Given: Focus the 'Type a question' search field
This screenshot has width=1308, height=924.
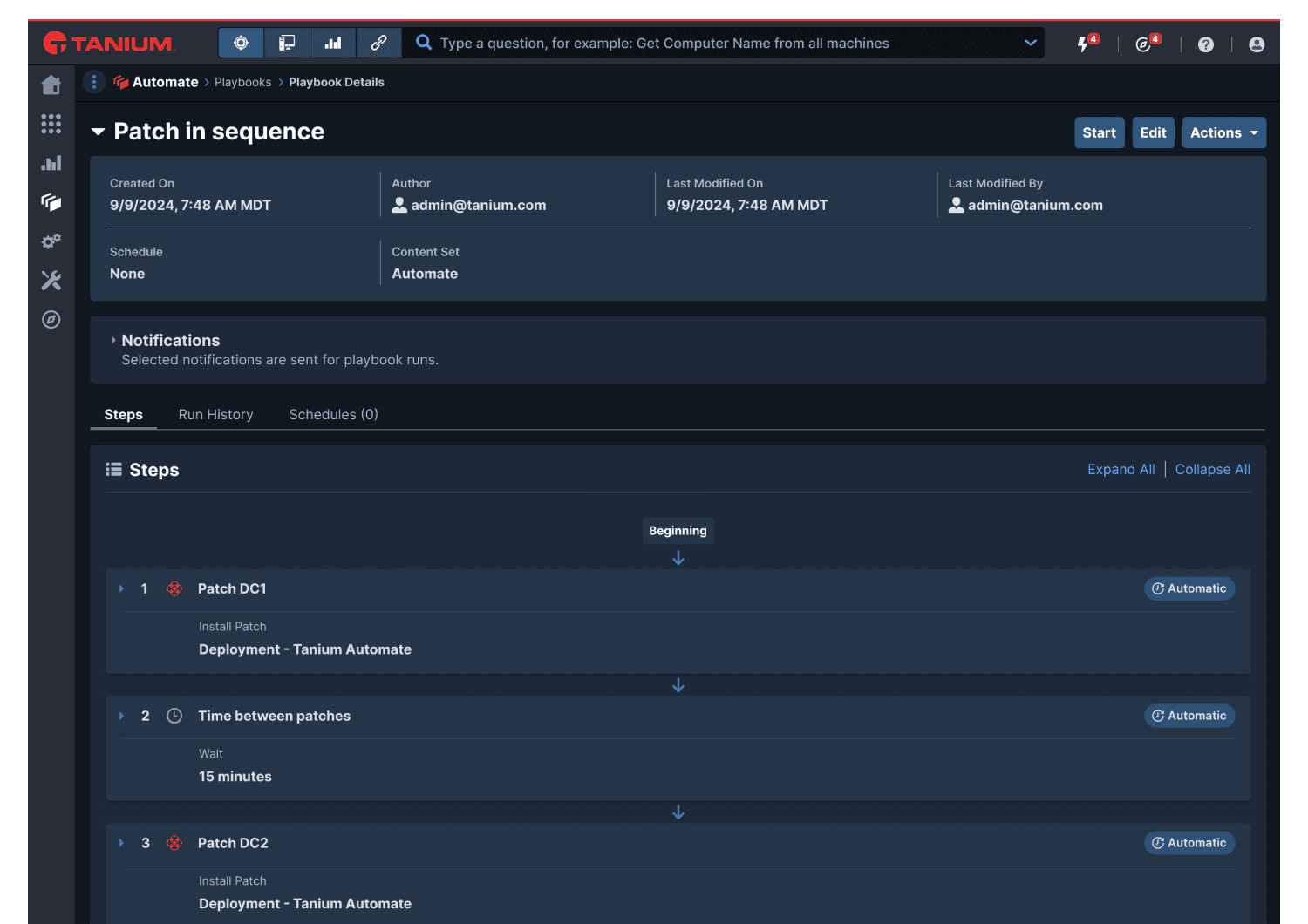Looking at the screenshot, I should [724, 43].
